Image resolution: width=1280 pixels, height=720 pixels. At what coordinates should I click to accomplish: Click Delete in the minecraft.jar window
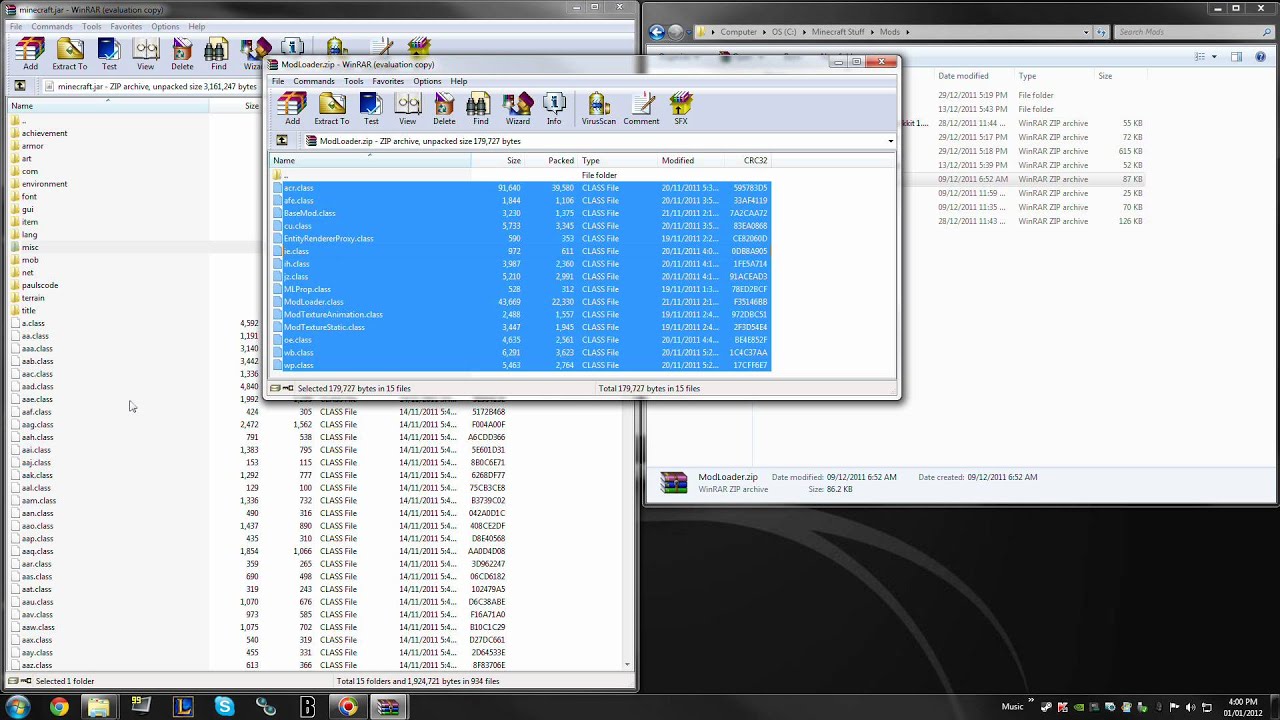pos(182,54)
